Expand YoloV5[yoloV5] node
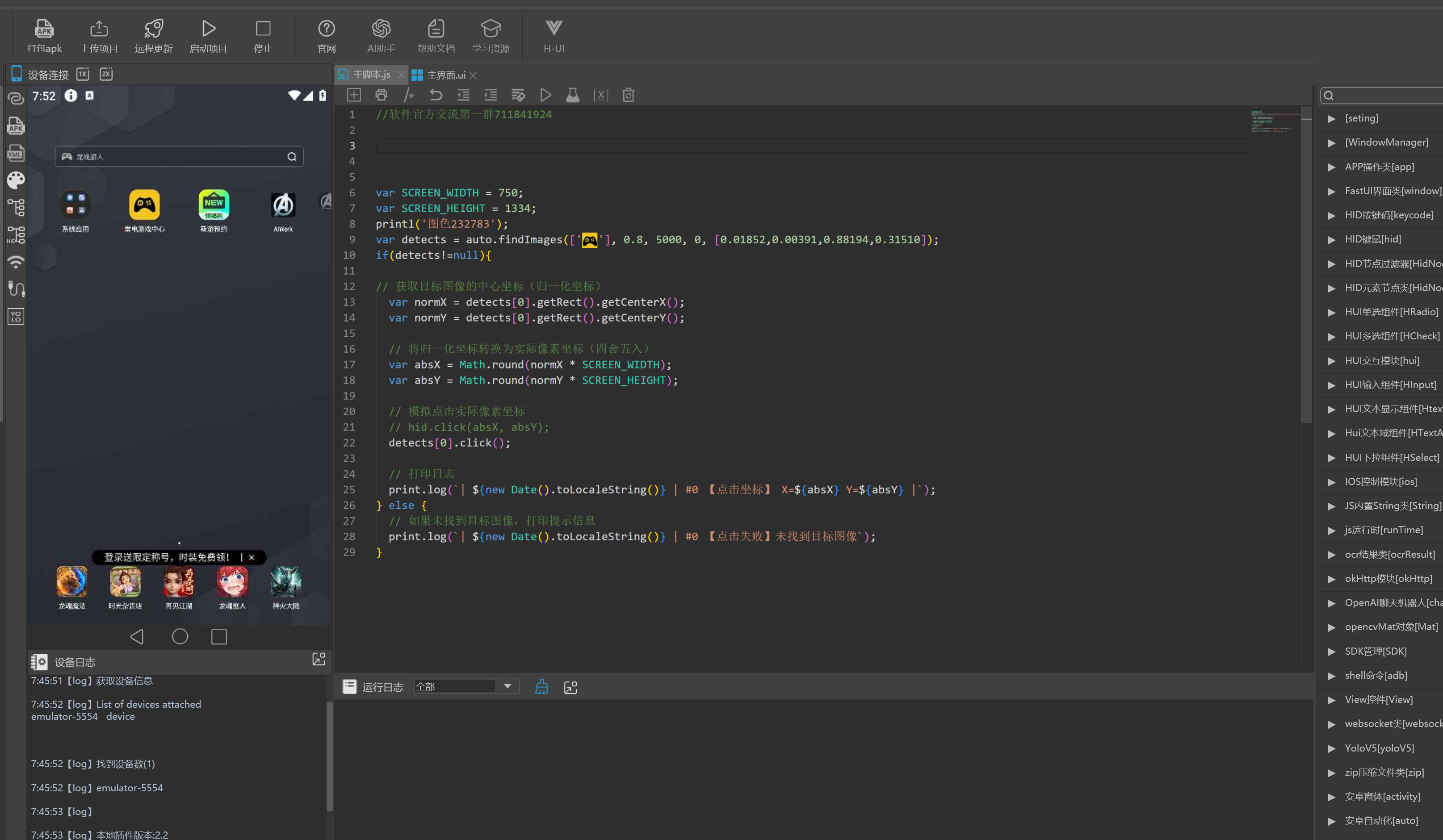Image resolution: width=1443 pixels, height=840 pixels. pos(1332,748)
